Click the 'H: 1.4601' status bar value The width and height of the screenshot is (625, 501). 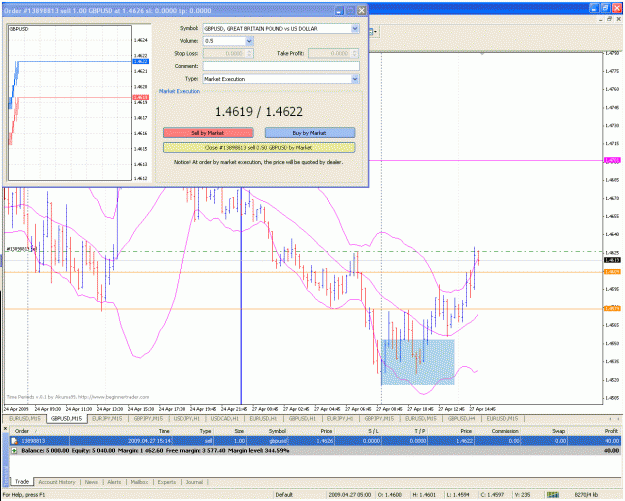click(x=424, y=495)
